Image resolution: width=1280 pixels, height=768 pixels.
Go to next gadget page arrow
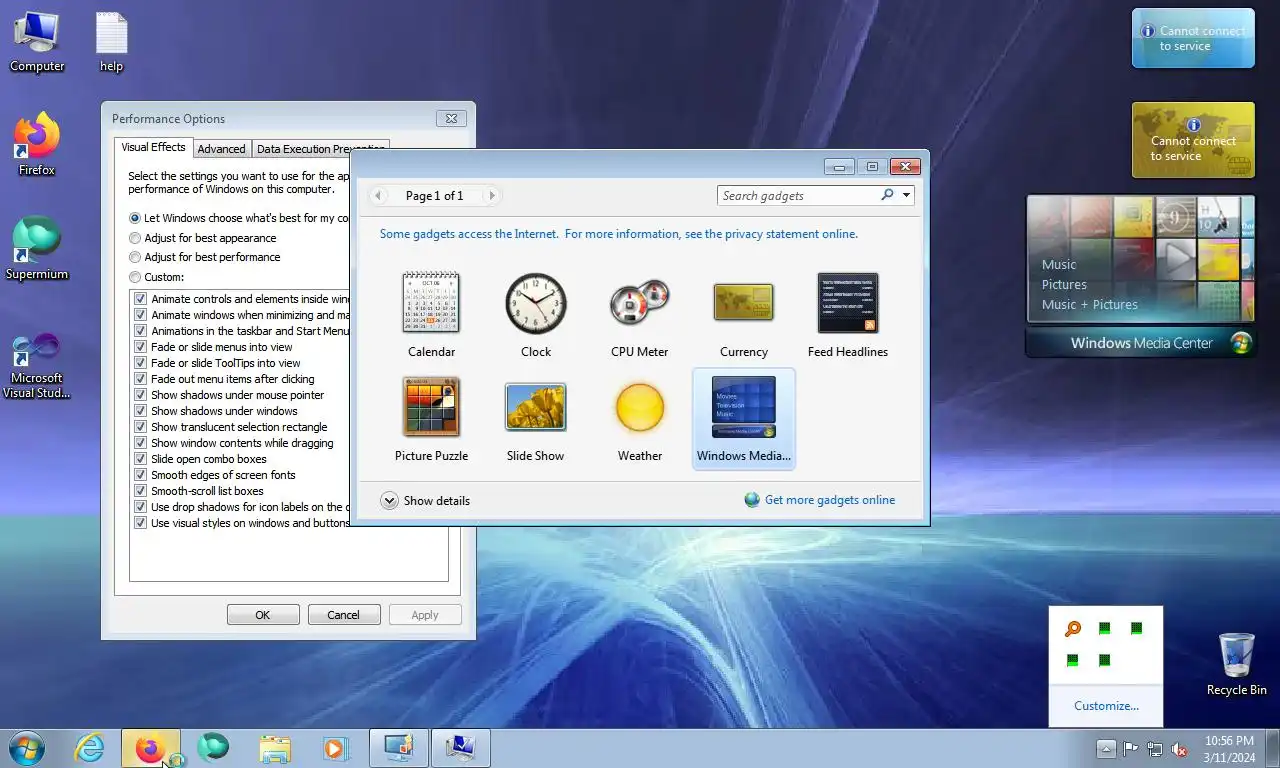click(491, 196)
